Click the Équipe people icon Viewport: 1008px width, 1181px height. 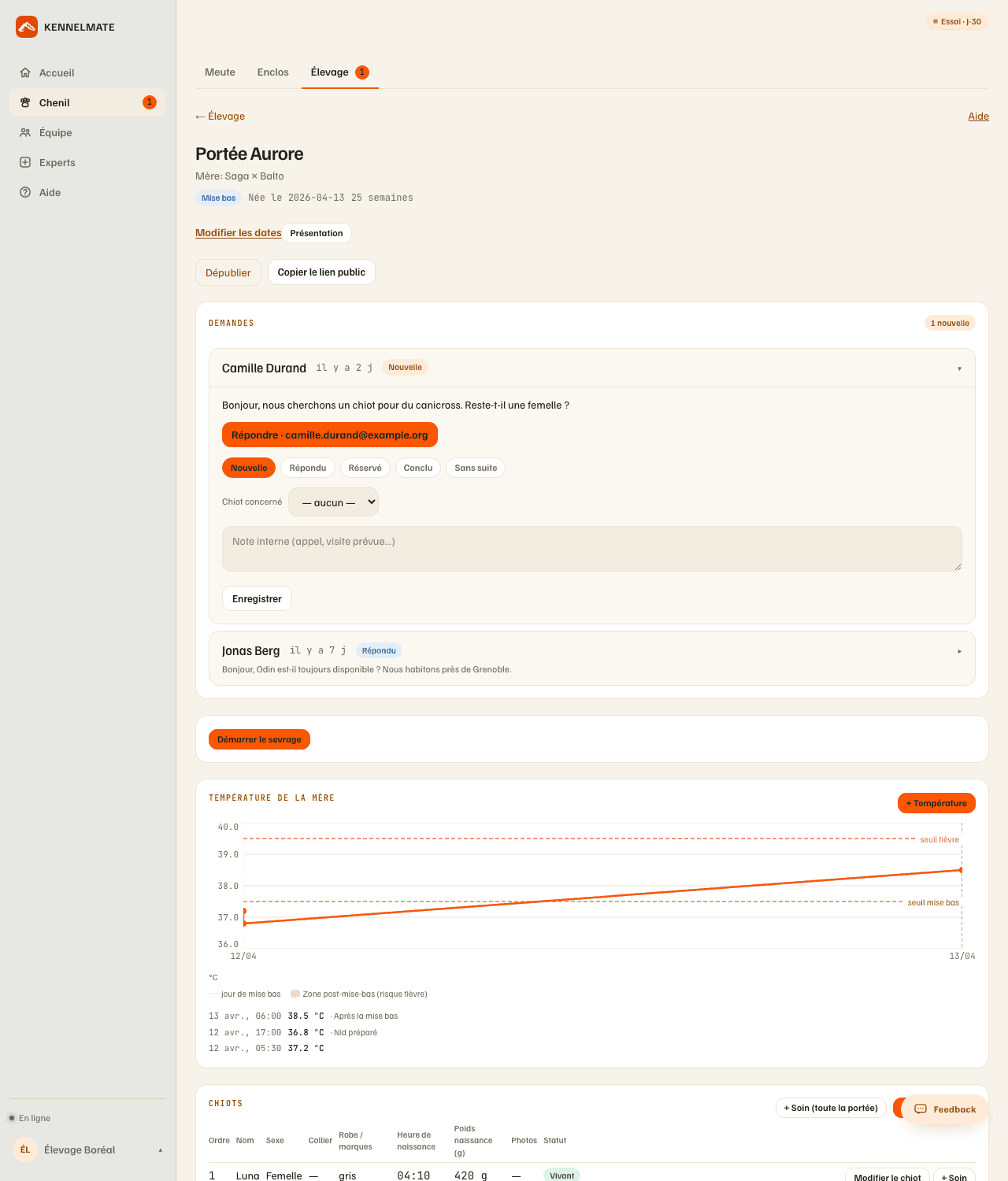pos(25,132)
